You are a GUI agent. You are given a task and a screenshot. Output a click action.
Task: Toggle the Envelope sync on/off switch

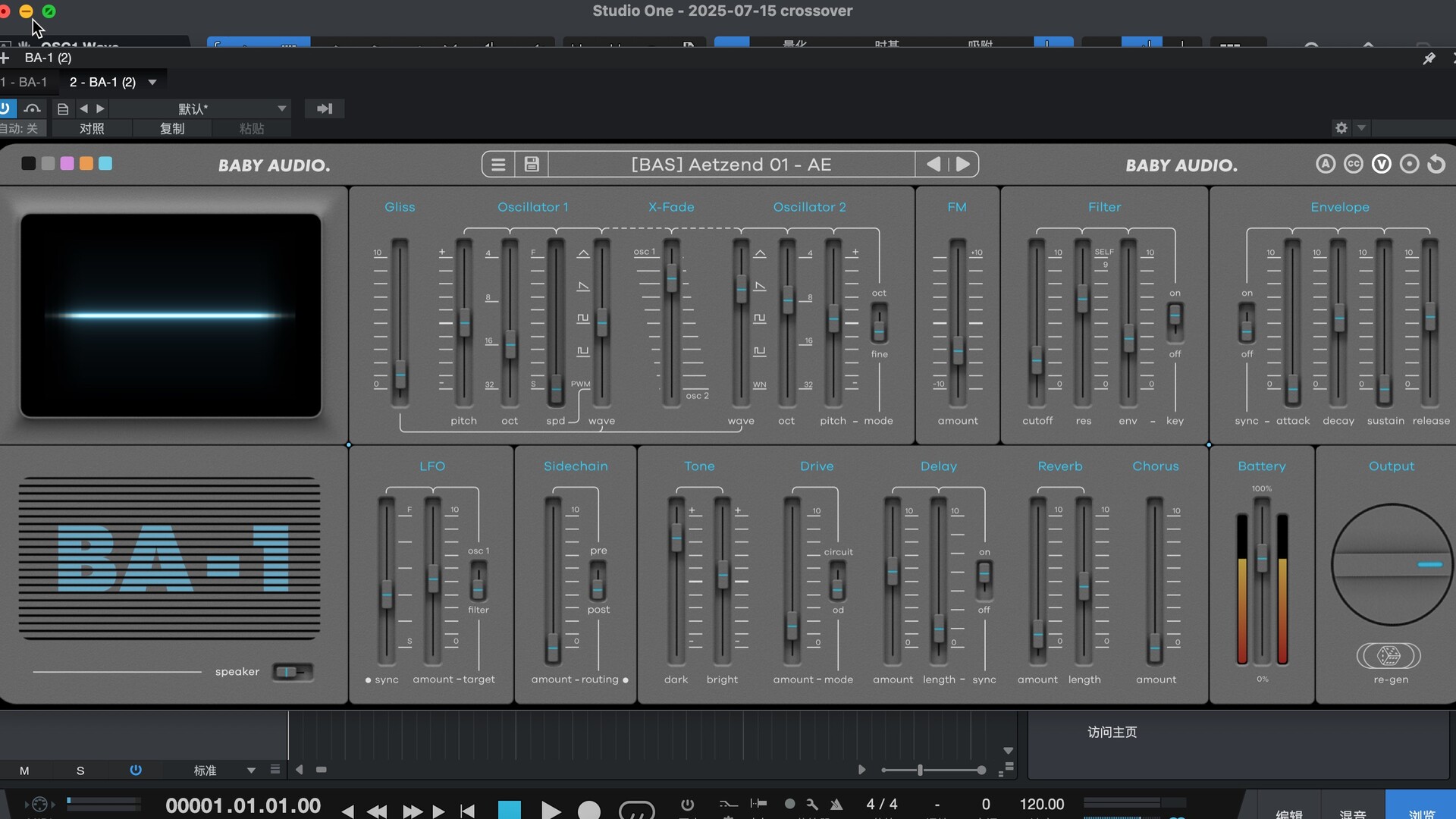[x=1247, y=323]
